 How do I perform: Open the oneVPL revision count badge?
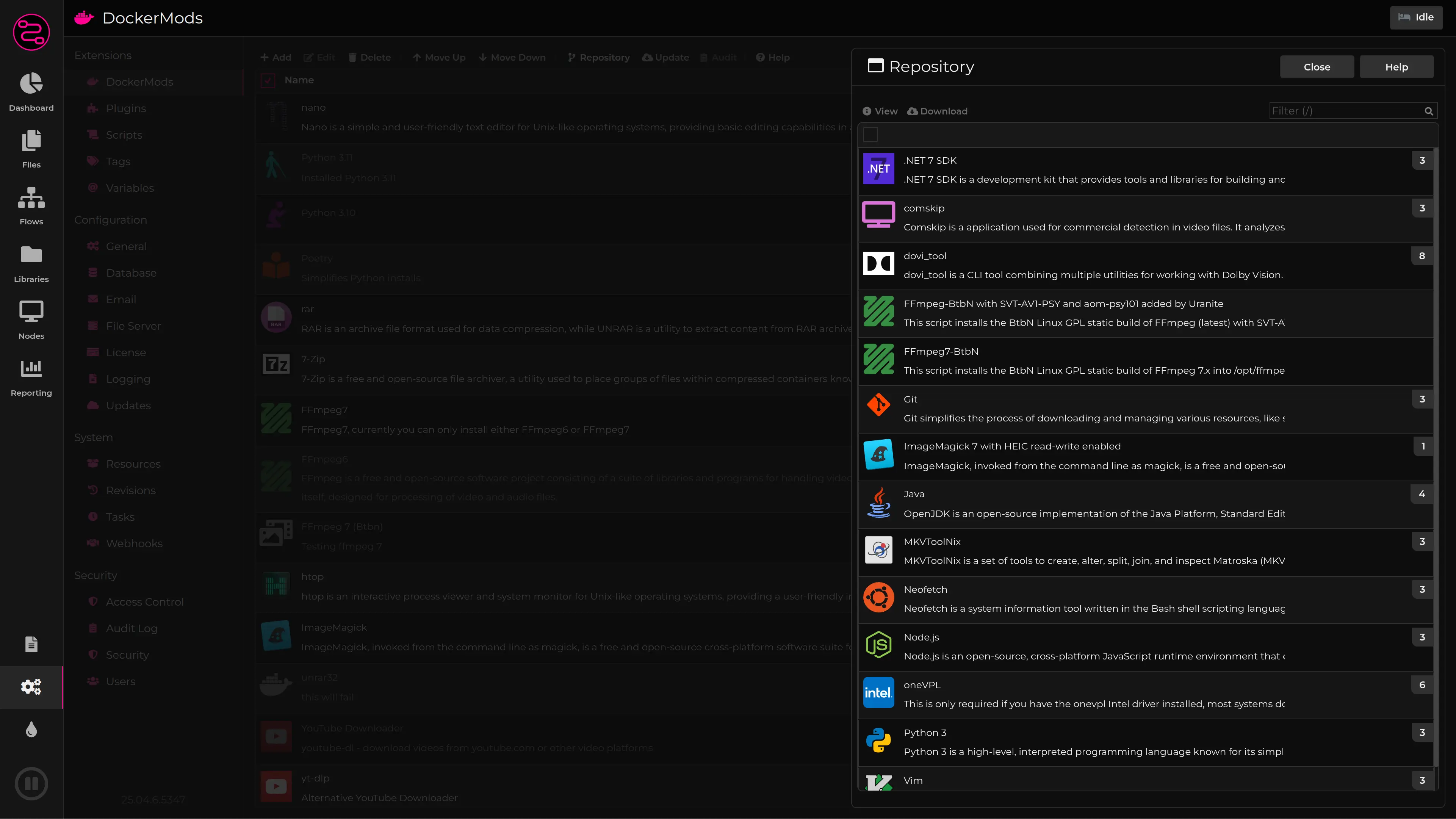(1422, 685)
